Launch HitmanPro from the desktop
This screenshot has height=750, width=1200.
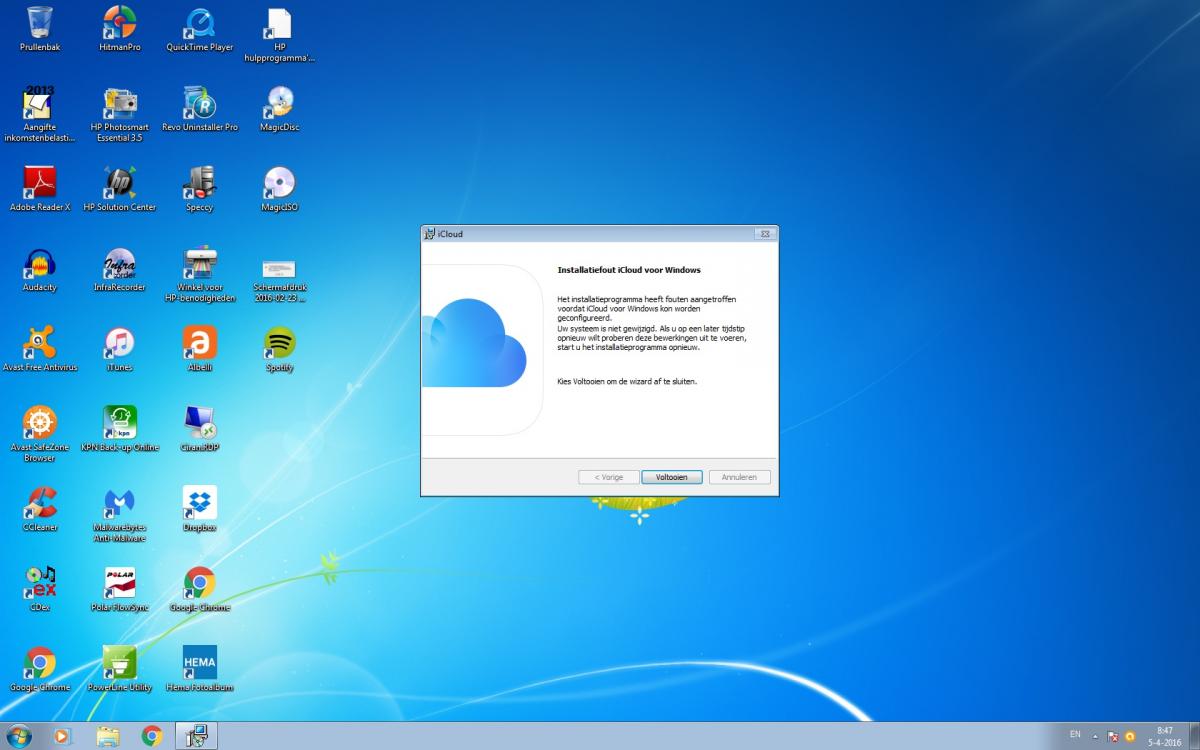click(120, 29)
